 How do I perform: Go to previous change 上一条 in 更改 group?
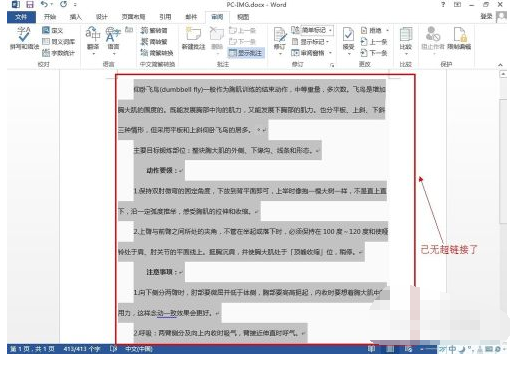point(374,42)
